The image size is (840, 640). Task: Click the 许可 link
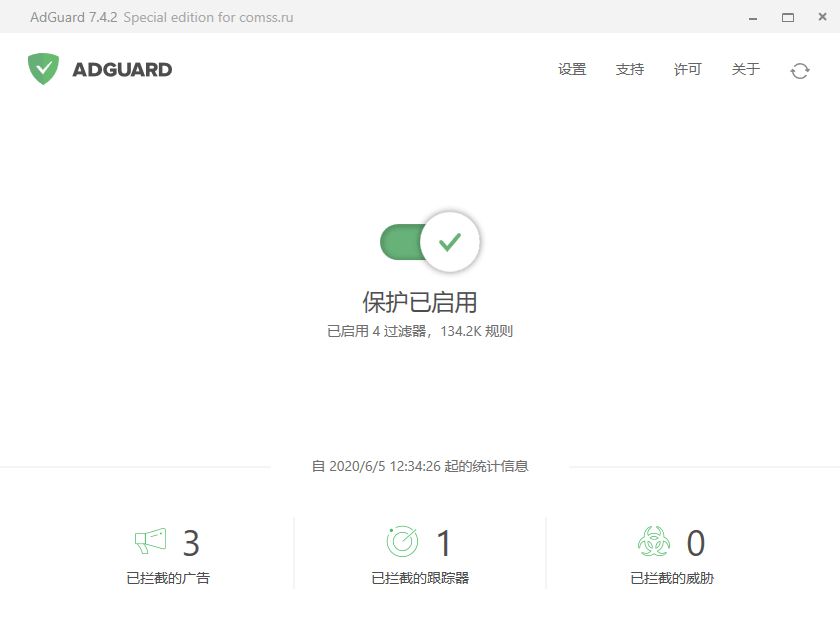tap(687, 70)
